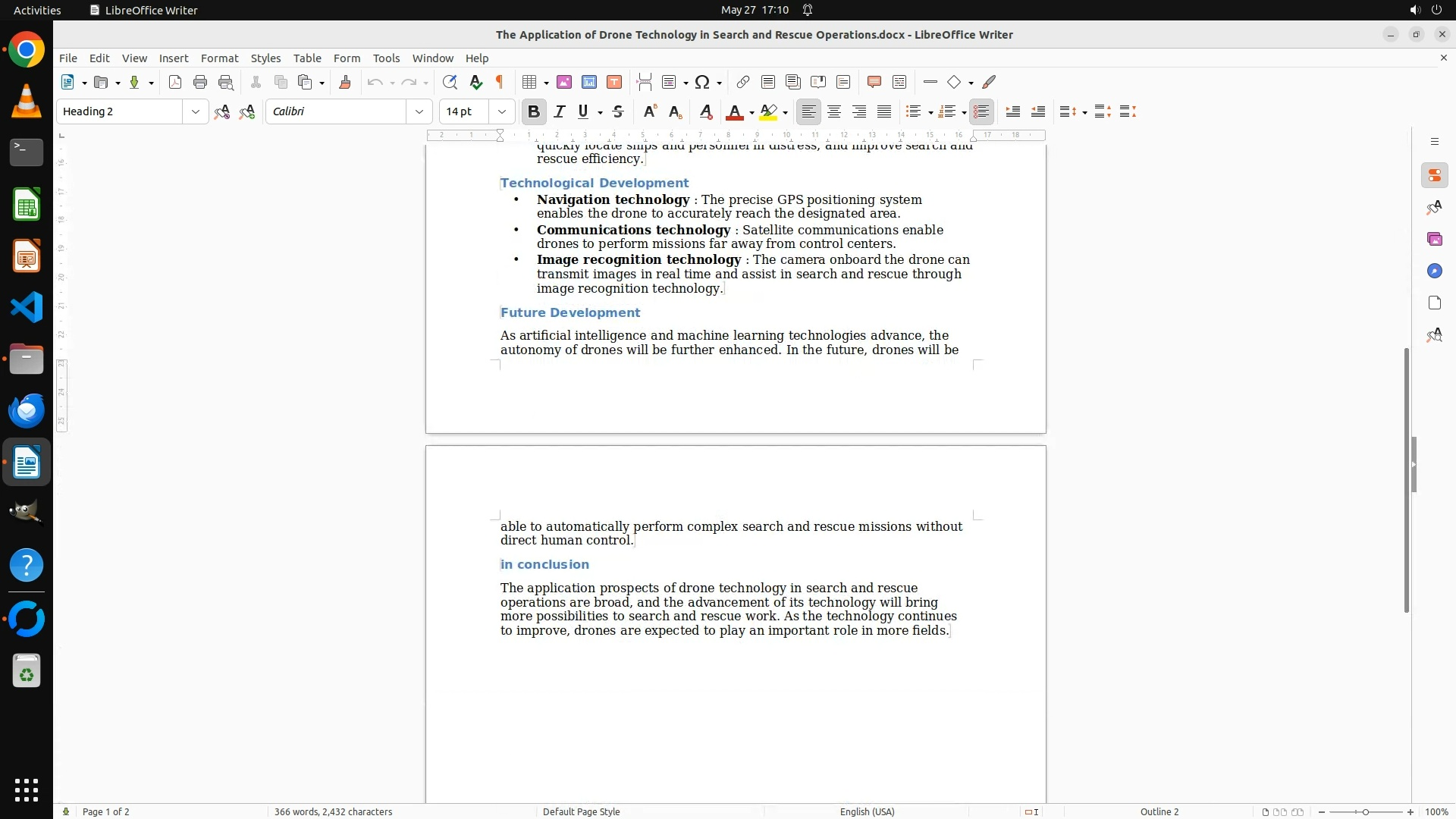1456x819 pixels.
Task: Open Thunderbird from the dock
Action: (x=27, y=410)
